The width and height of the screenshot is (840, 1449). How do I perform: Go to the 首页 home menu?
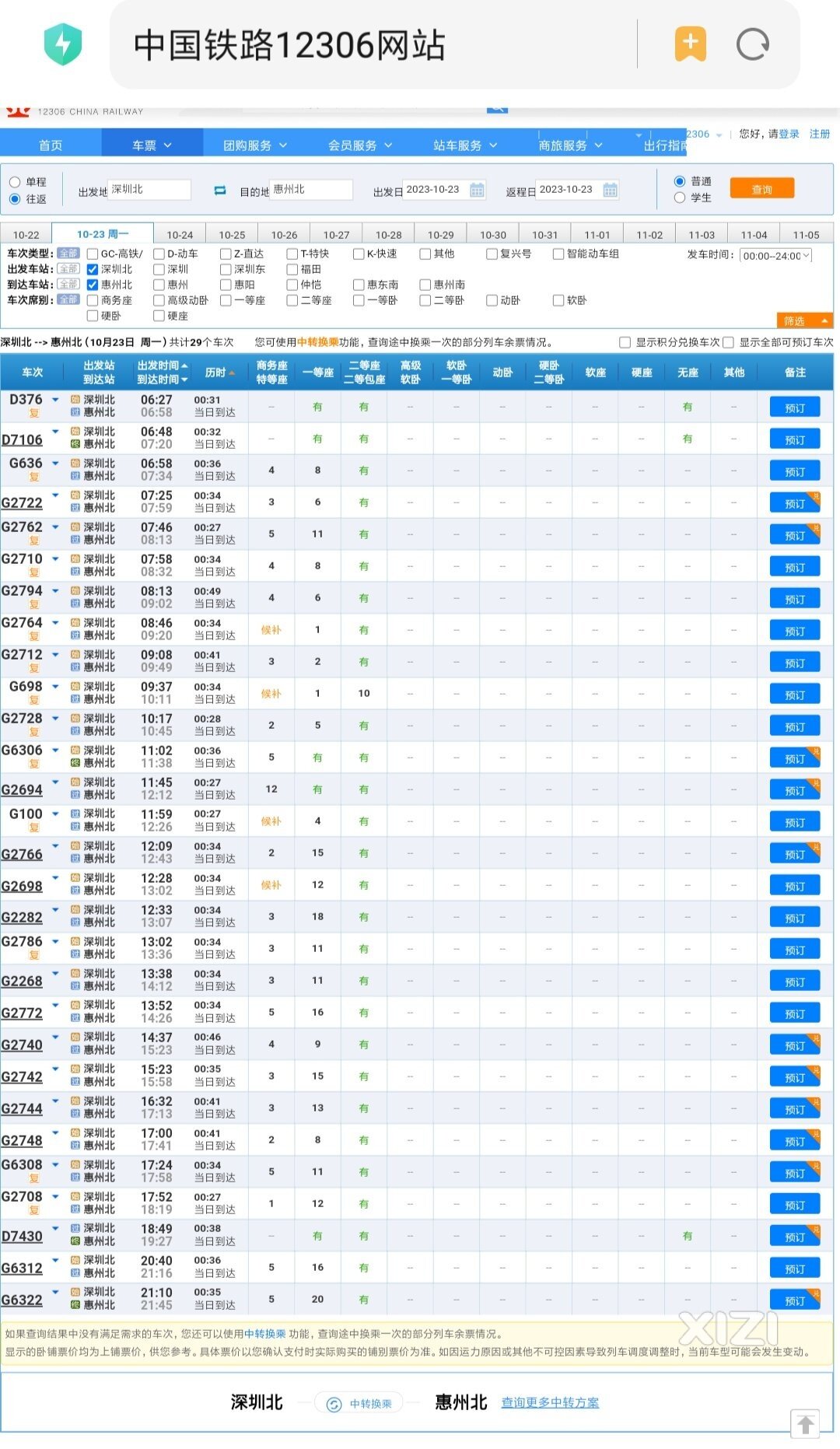pos(51,145)
